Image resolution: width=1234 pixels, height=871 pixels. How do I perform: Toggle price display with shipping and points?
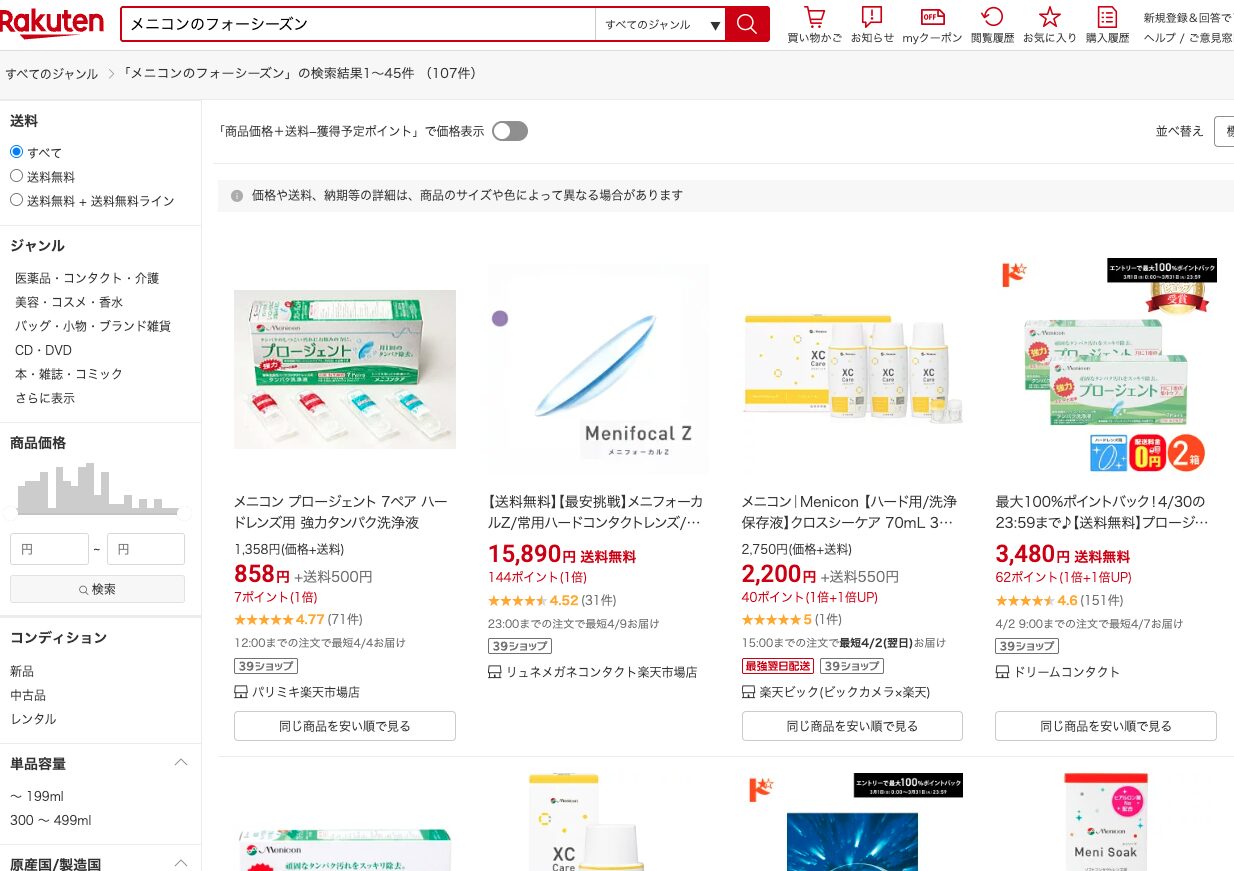509,131
